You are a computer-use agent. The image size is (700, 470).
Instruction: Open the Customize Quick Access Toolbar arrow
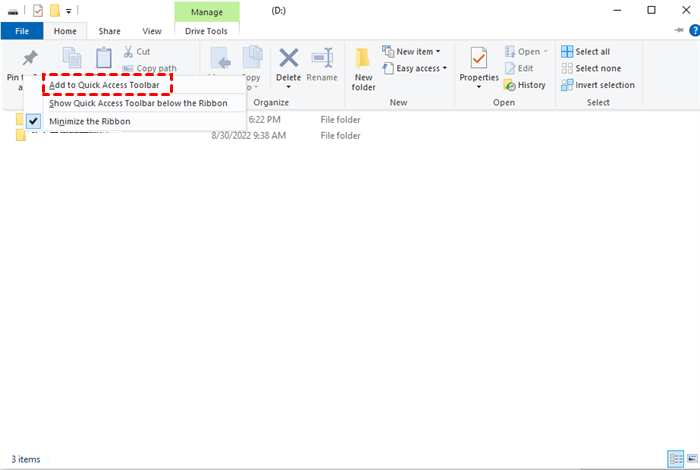pyautogui.click(x=68, y=11)
